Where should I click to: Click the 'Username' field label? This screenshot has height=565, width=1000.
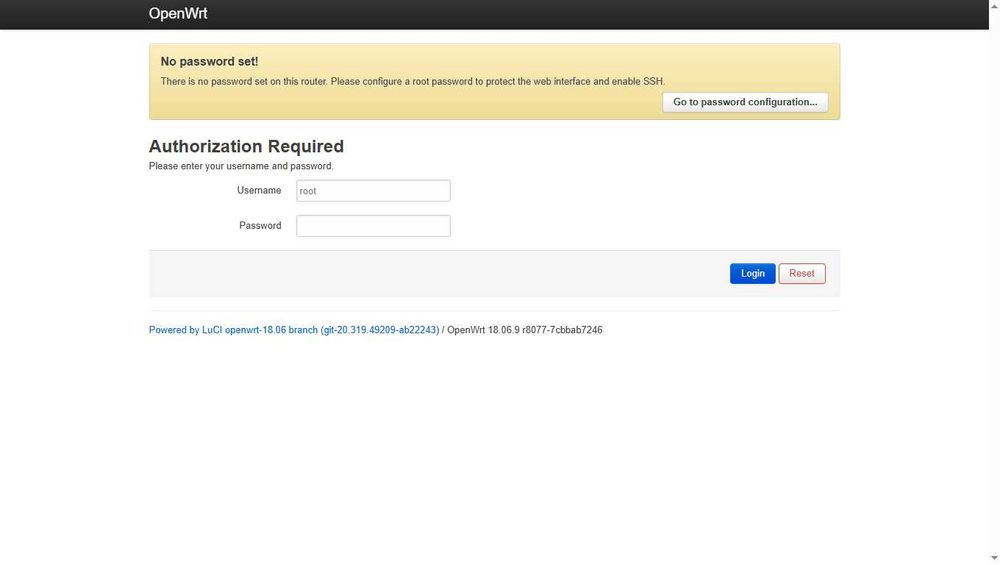[259, 190]
